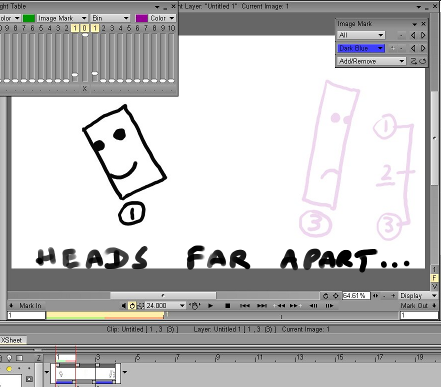The width and height of the screenshot is (441, 387).
Task: Open the Color dropdown beside purple swatch
Action: pos(162,18)
